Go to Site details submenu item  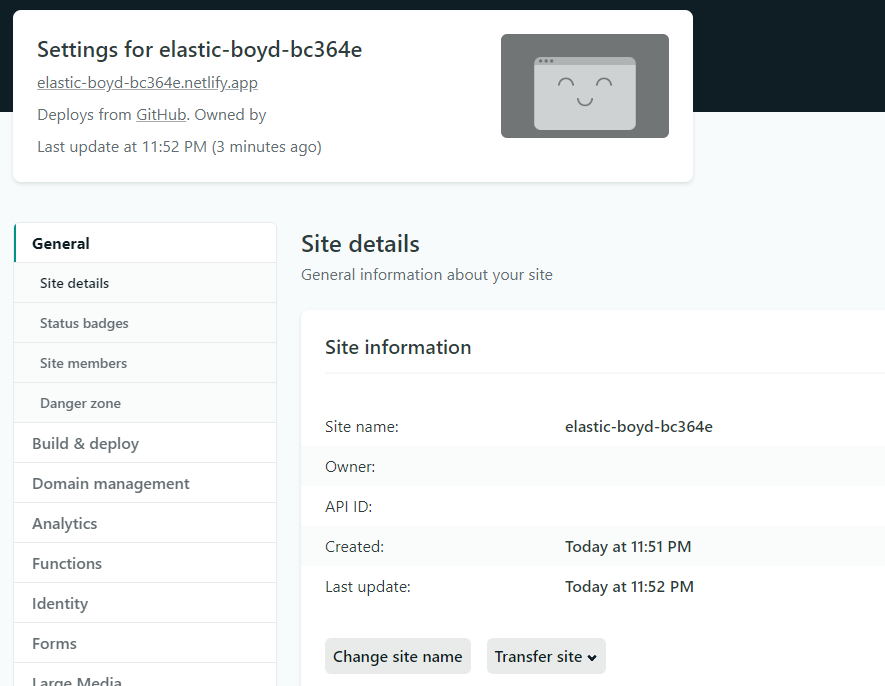[74, 283]
